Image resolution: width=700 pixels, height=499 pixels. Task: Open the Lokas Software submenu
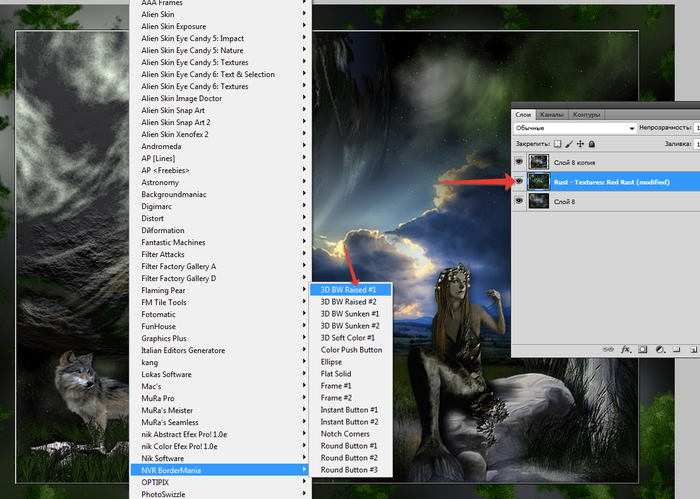coord(220,374)
